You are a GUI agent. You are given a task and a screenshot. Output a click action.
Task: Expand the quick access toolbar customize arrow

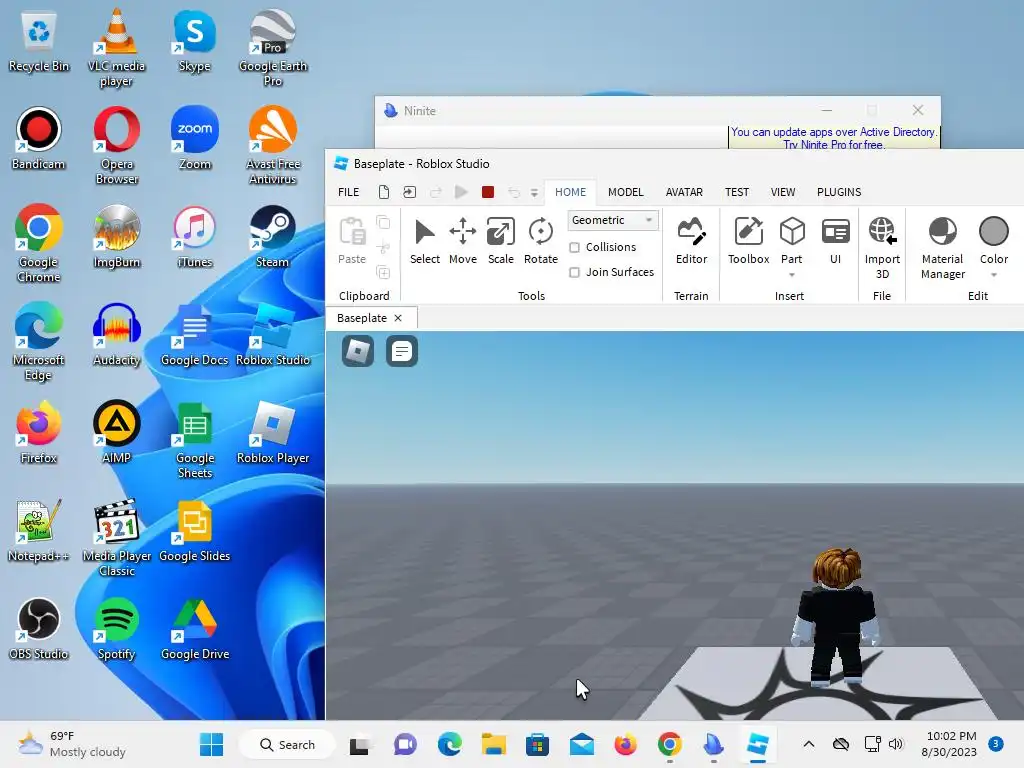point(534,193)
